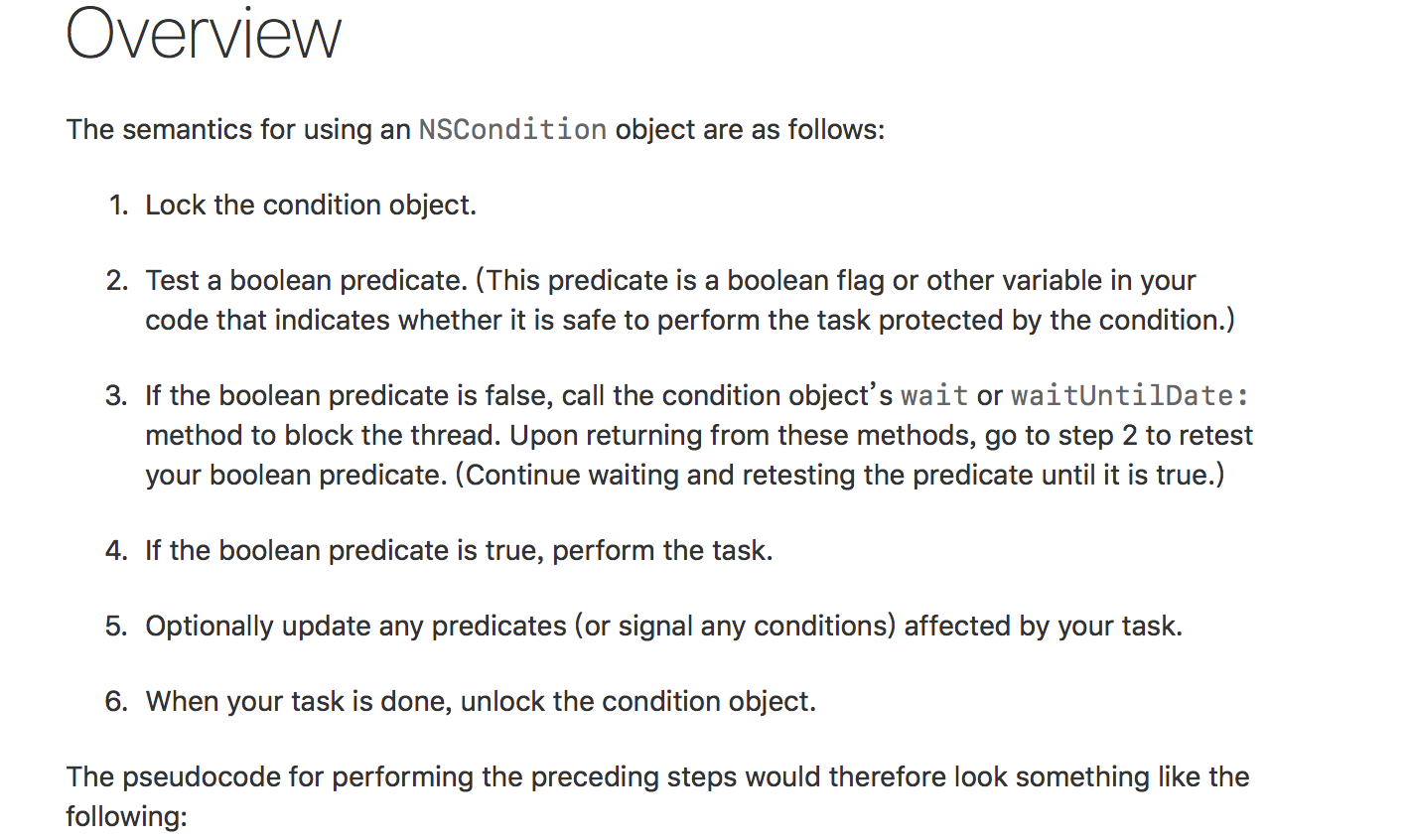Click 'If the boolean predicate is true' step
This screenshot has width=1410, height=840.
click(x=458, y=551)
